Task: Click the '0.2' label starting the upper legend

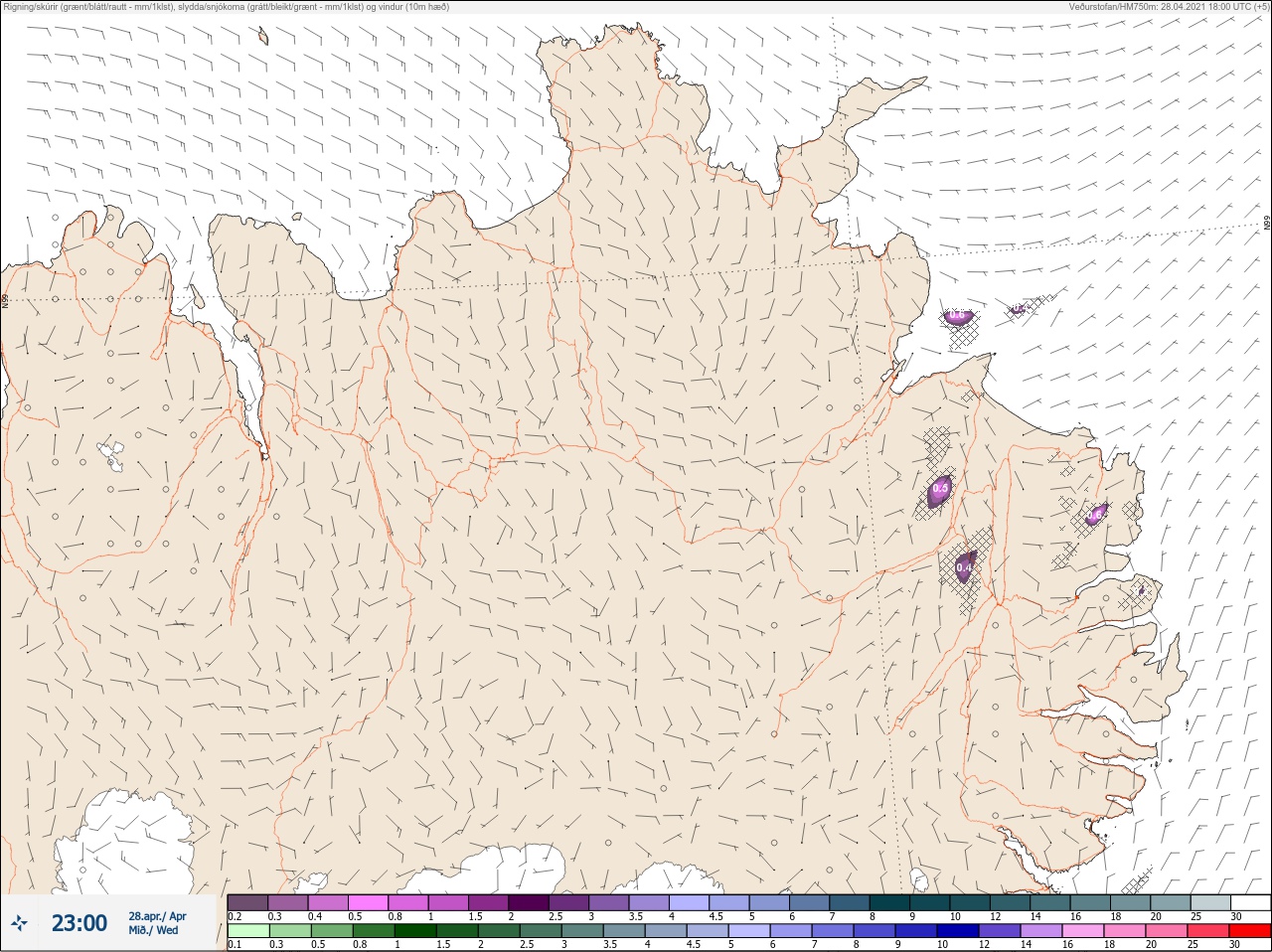Action: (x=235, y=916)
